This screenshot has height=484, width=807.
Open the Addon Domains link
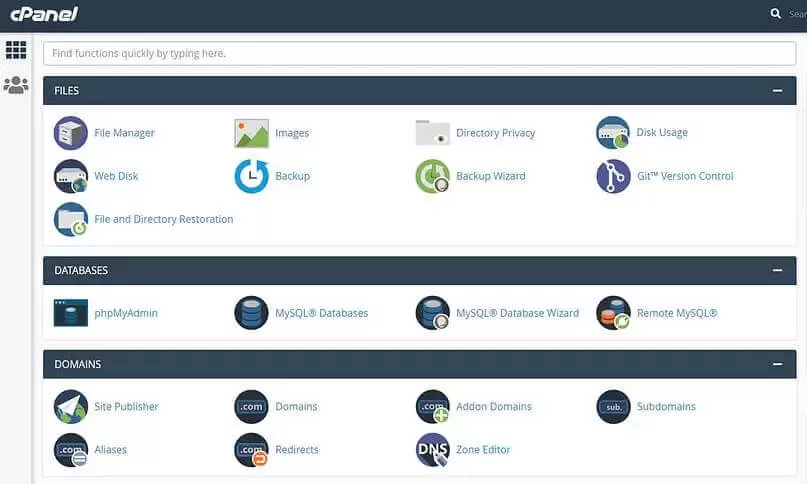tap(494, 407)
